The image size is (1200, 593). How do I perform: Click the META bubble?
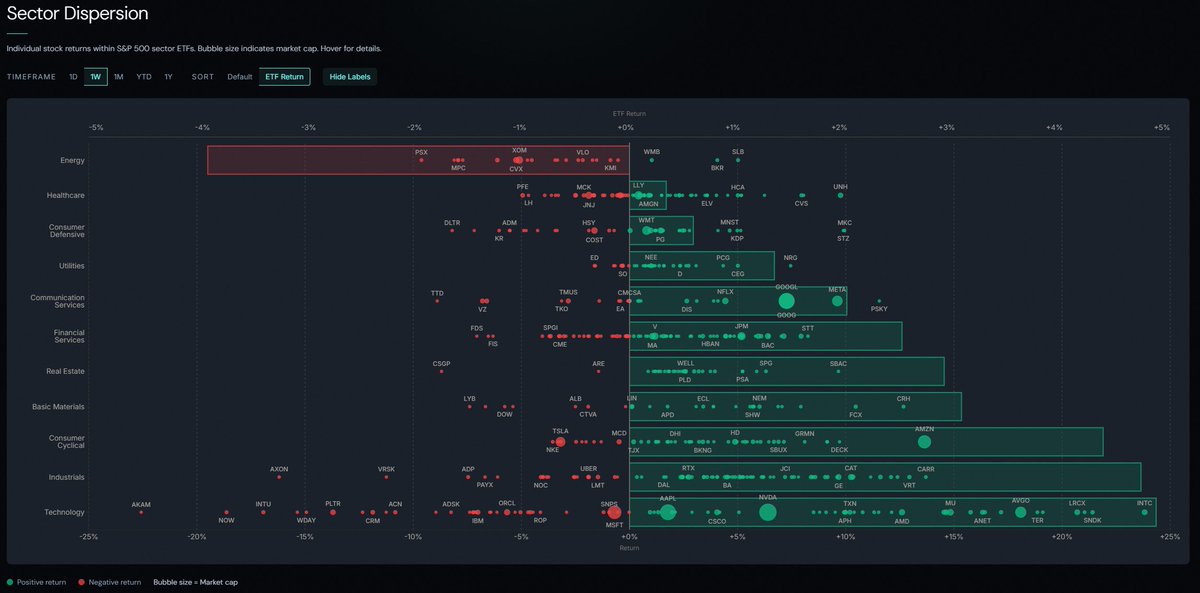pyautogui.click(x=837, y=301)
